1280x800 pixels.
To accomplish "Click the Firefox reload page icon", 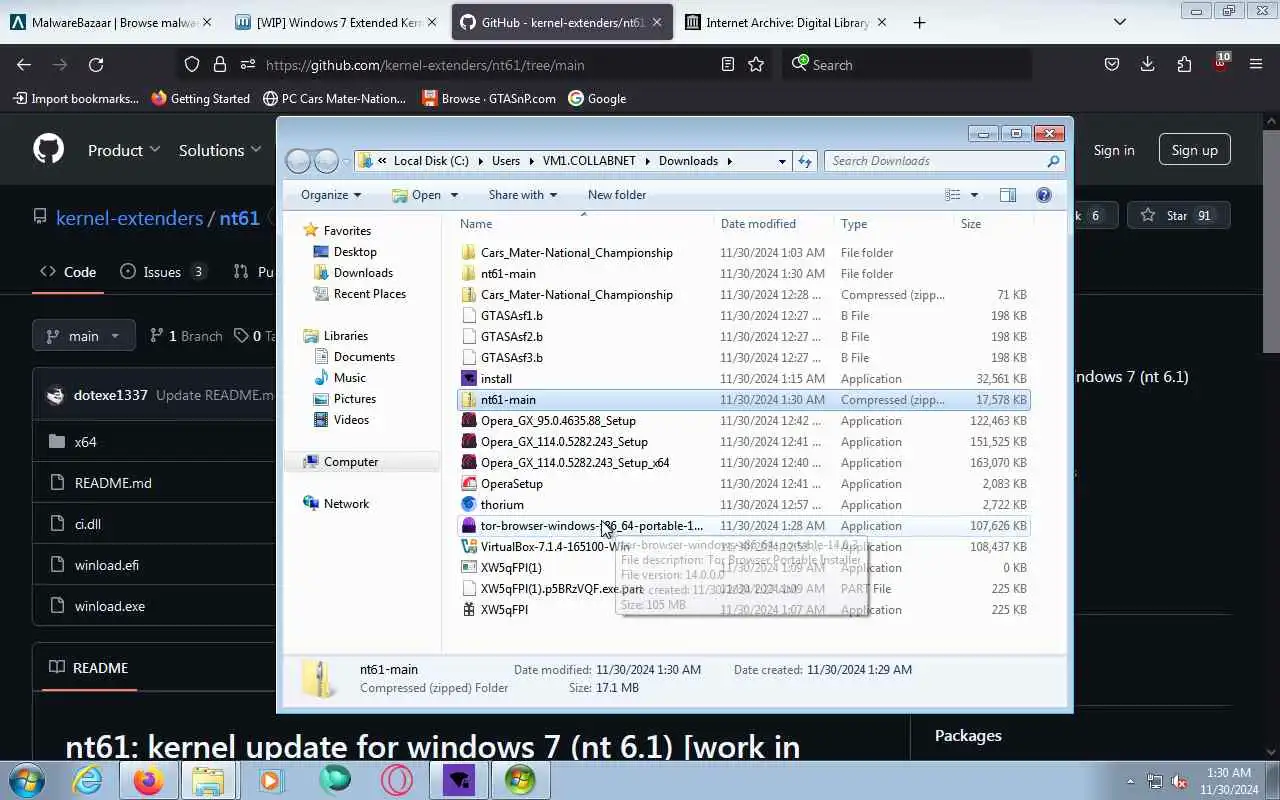I will (x=96, y=64).
